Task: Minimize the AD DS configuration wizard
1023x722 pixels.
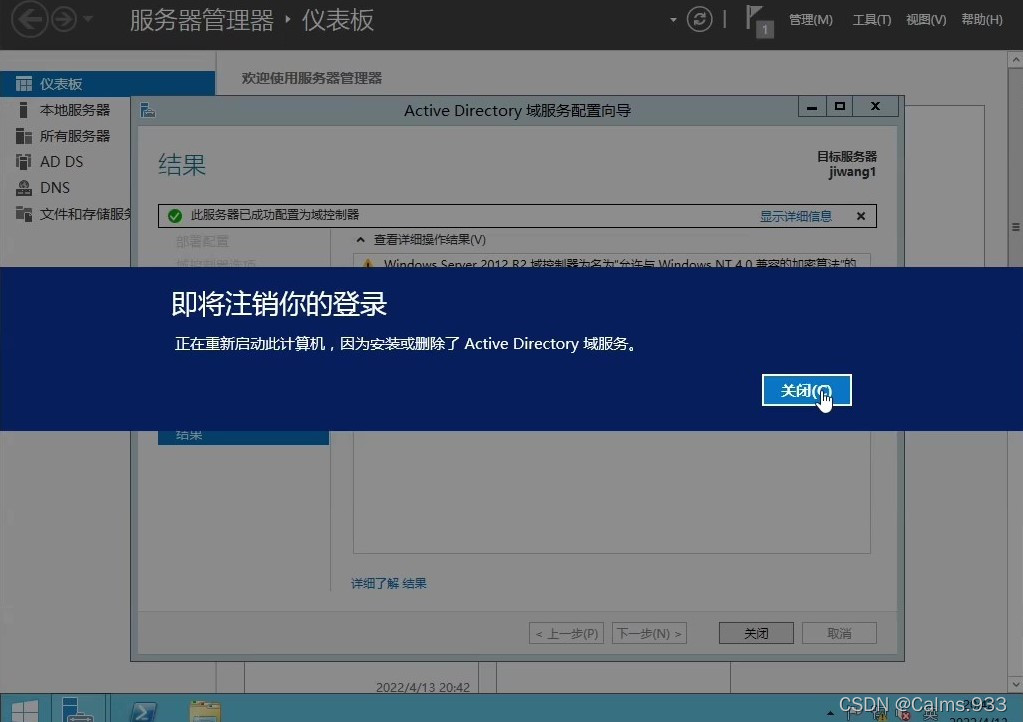Action: (x=812, y=106)
